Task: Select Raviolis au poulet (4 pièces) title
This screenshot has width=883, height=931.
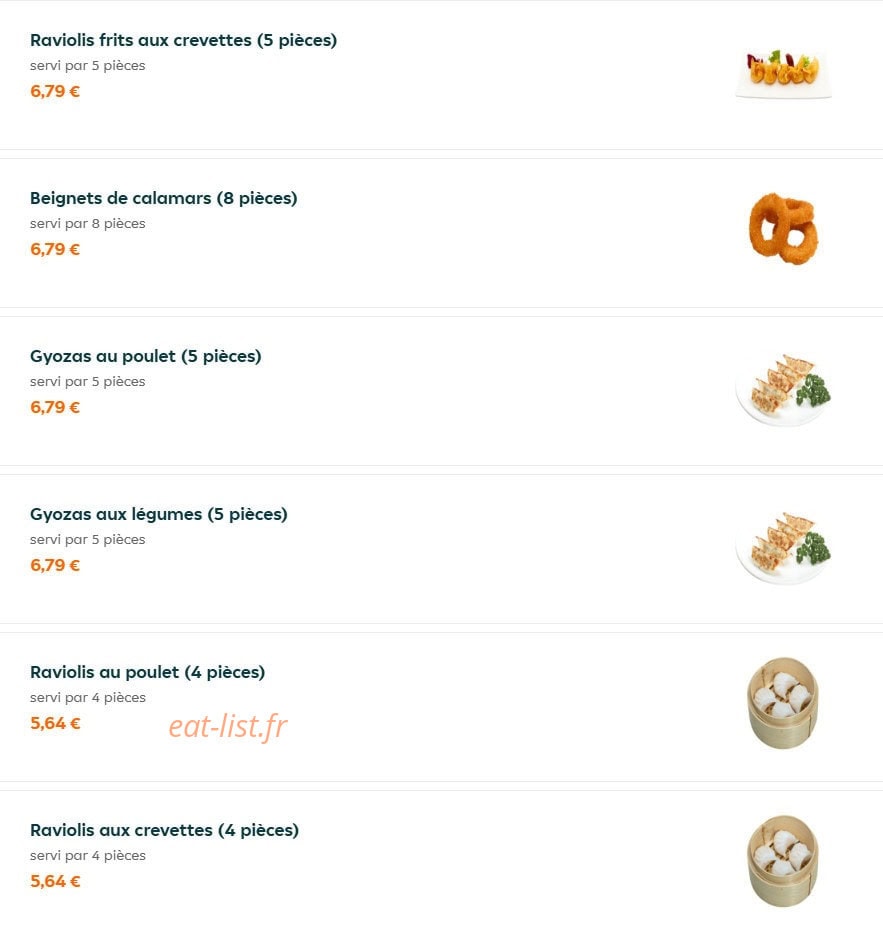Action: pos(147,672)
